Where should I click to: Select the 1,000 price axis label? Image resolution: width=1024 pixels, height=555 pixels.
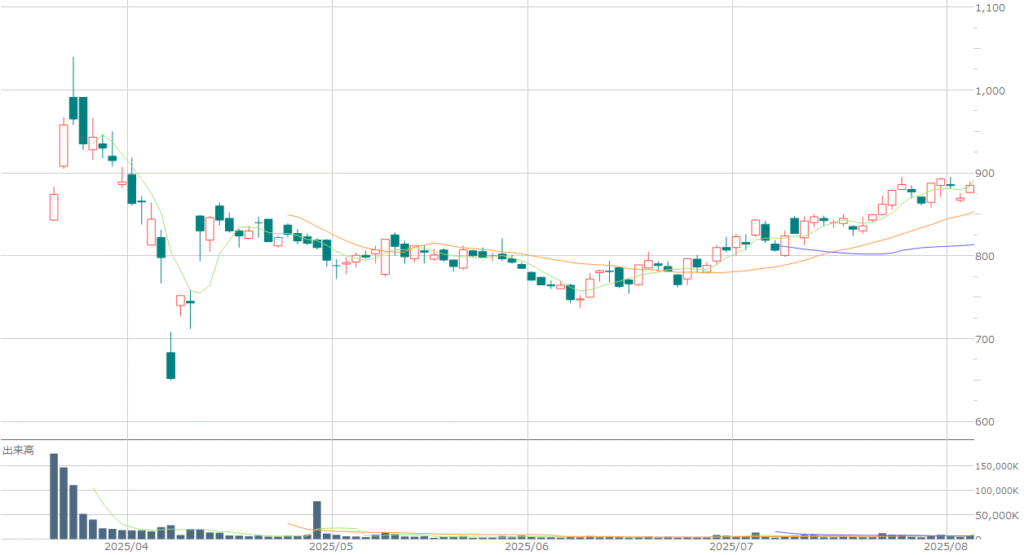click(x=992, y=91)
